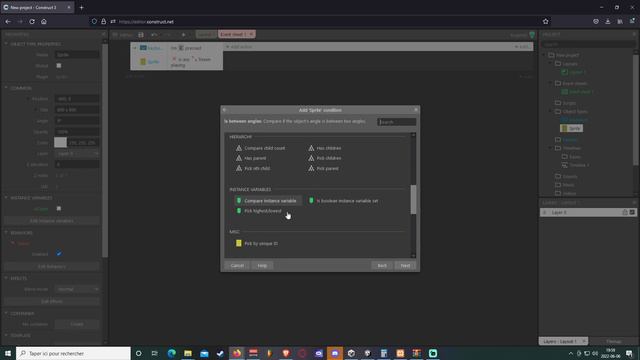Image resolution: width=640 pixels, height=360 pixels.
Task: Go Back in the condition dialog
Action: 382,266
